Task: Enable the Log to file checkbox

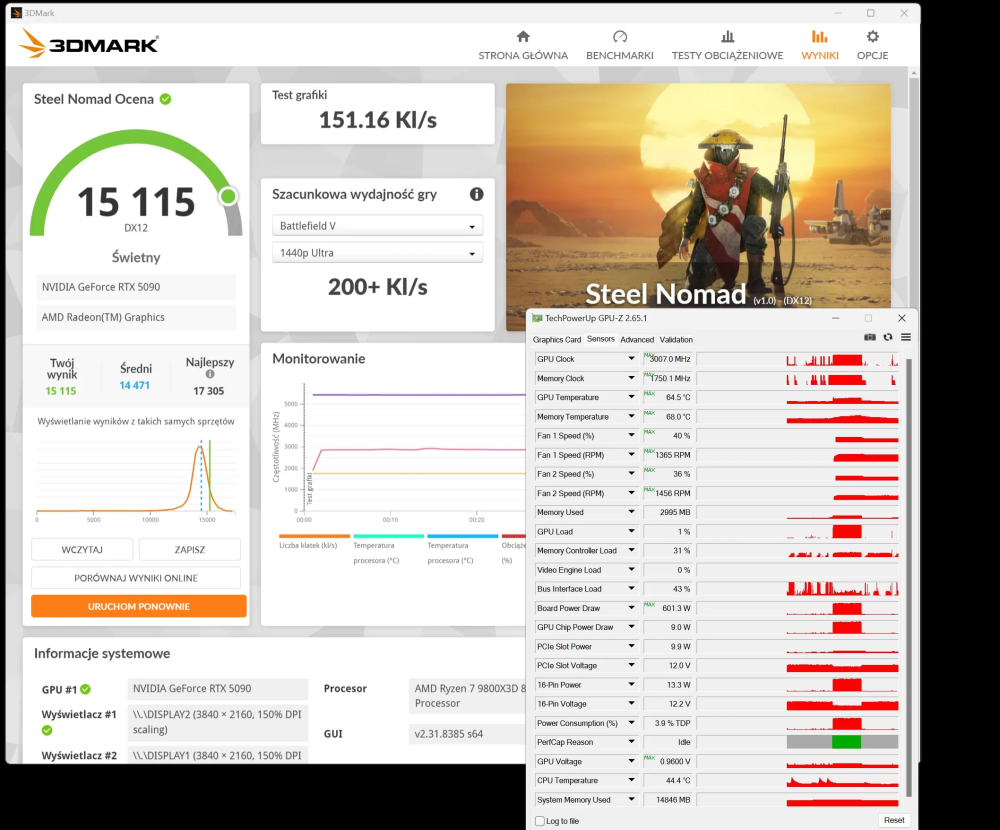Action: [x=541, y=821]
